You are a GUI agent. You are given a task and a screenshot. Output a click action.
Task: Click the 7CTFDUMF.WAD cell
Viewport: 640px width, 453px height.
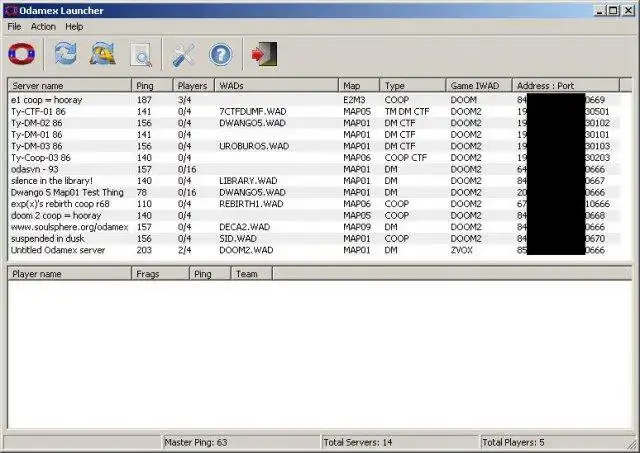(x=253, y=111)
